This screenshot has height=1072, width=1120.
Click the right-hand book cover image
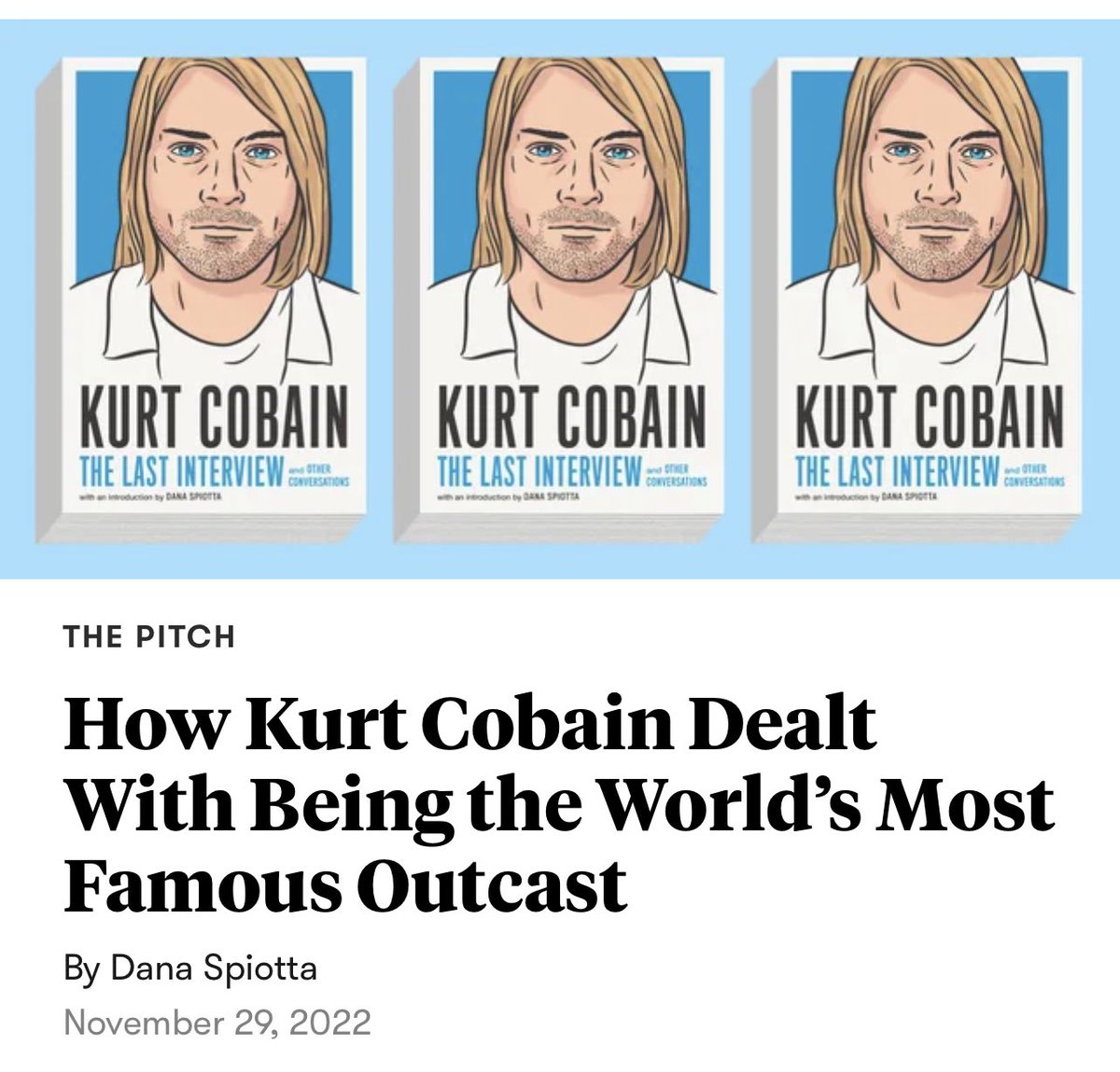click(917, 300)
